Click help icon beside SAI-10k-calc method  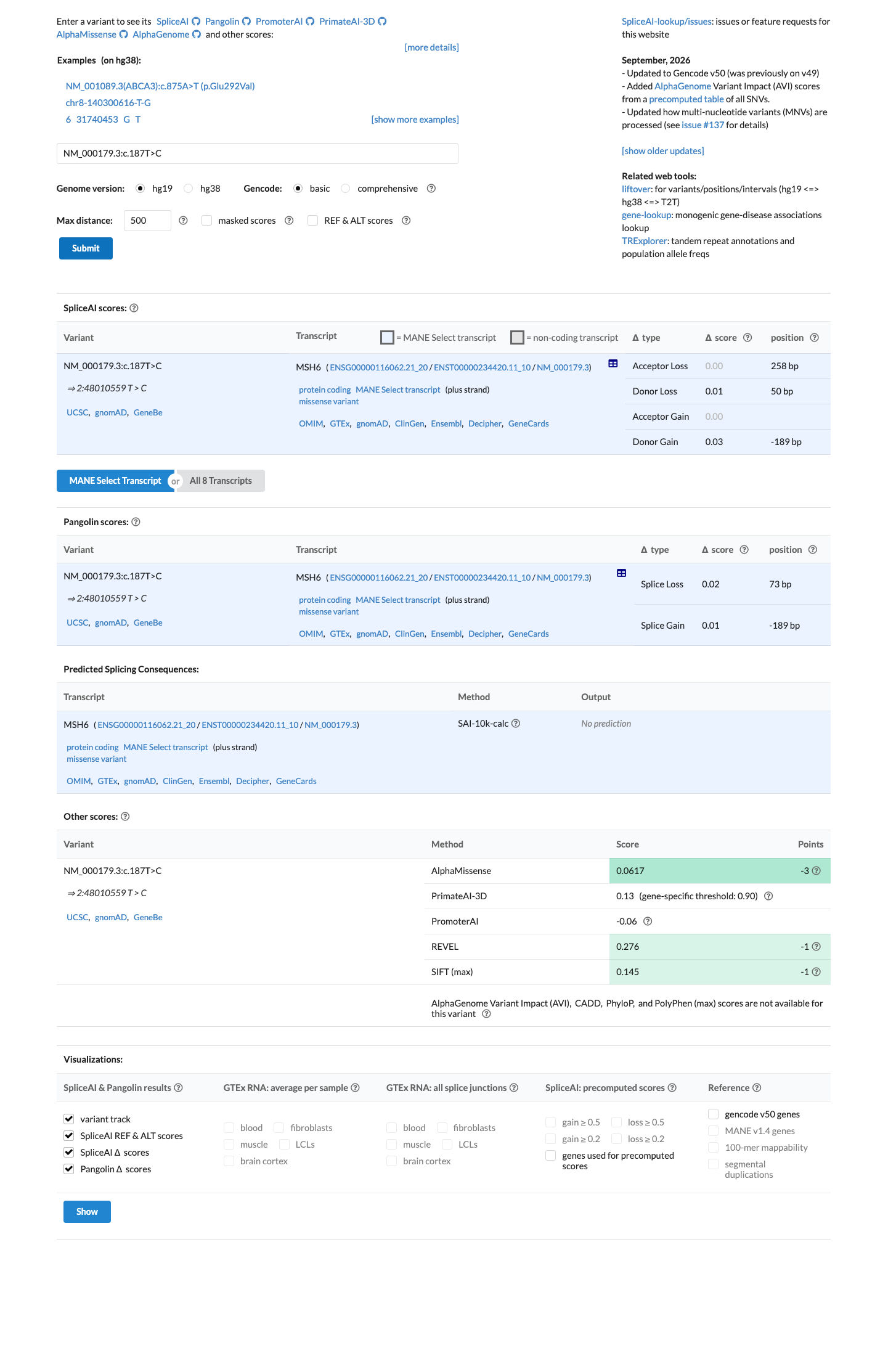coord(516,724)
